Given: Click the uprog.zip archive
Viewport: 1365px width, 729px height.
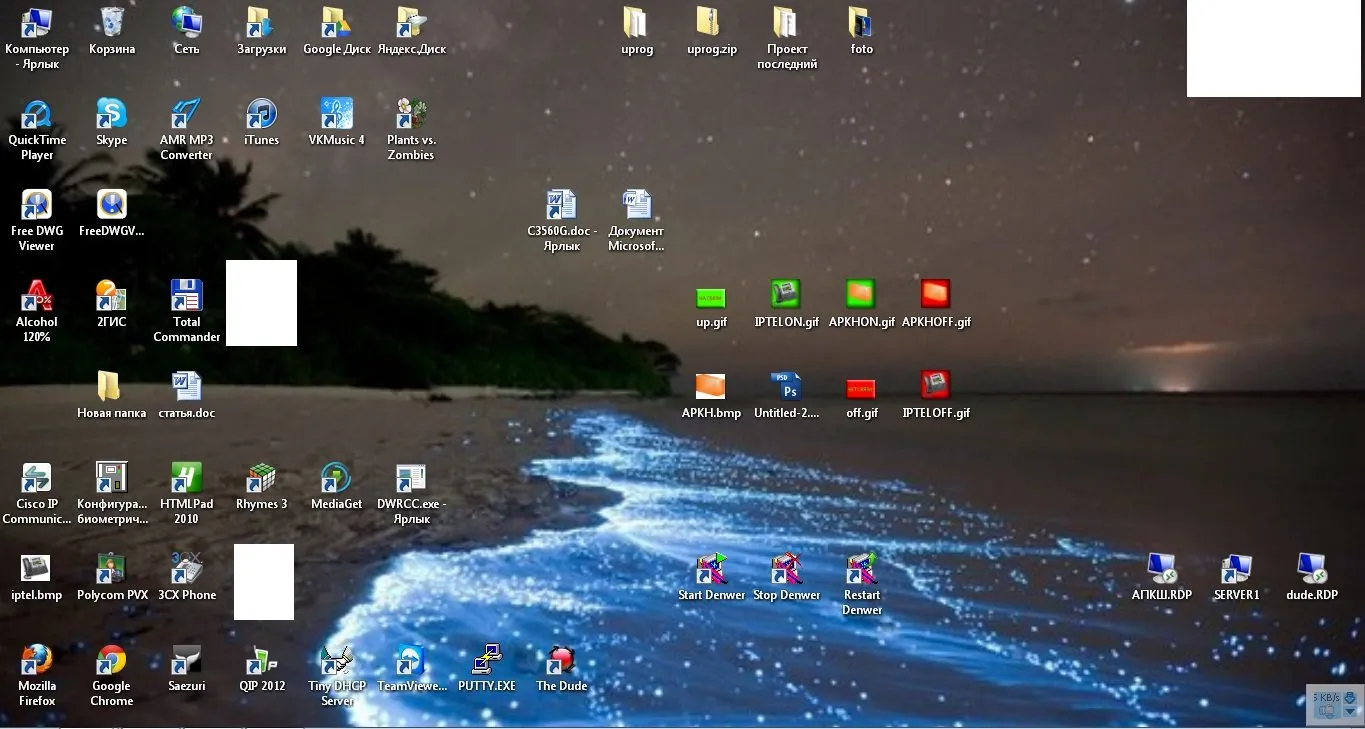Looking at the screenshot, I should (x=712, y=31).
